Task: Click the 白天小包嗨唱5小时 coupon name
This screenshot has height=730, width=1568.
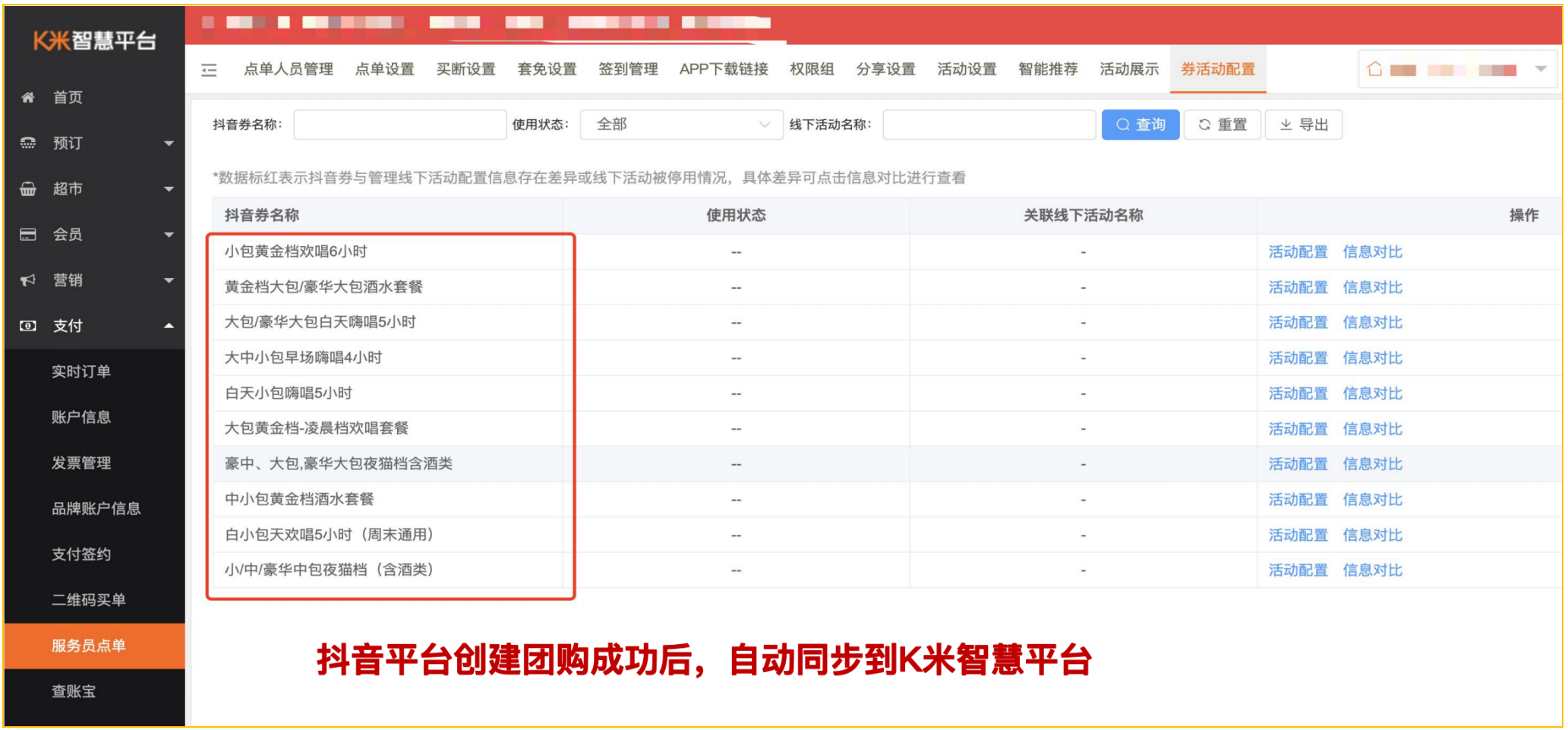Action: pos(289,393)
